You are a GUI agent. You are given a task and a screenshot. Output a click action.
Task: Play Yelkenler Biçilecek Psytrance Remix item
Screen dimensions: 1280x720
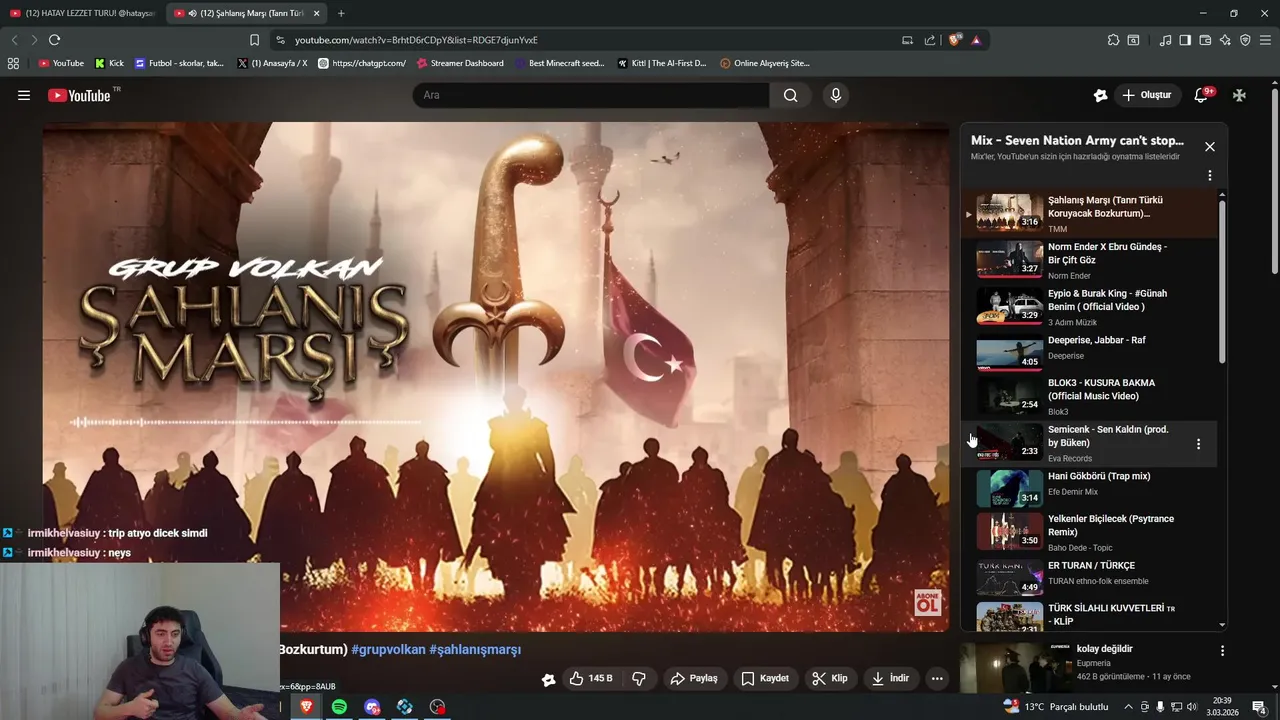point(1089,532)
